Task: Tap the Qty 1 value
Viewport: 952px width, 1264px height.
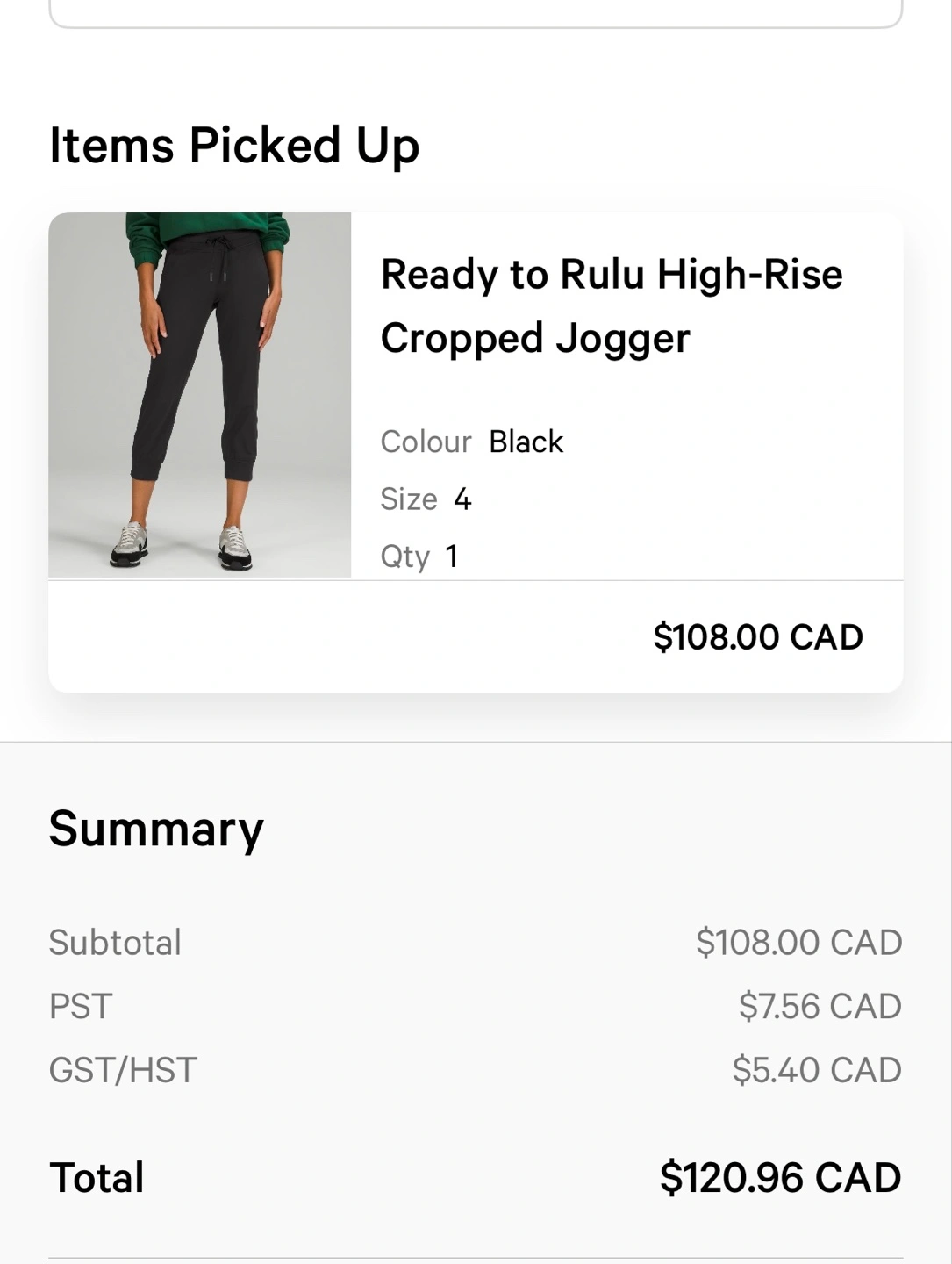Action: 452,556
